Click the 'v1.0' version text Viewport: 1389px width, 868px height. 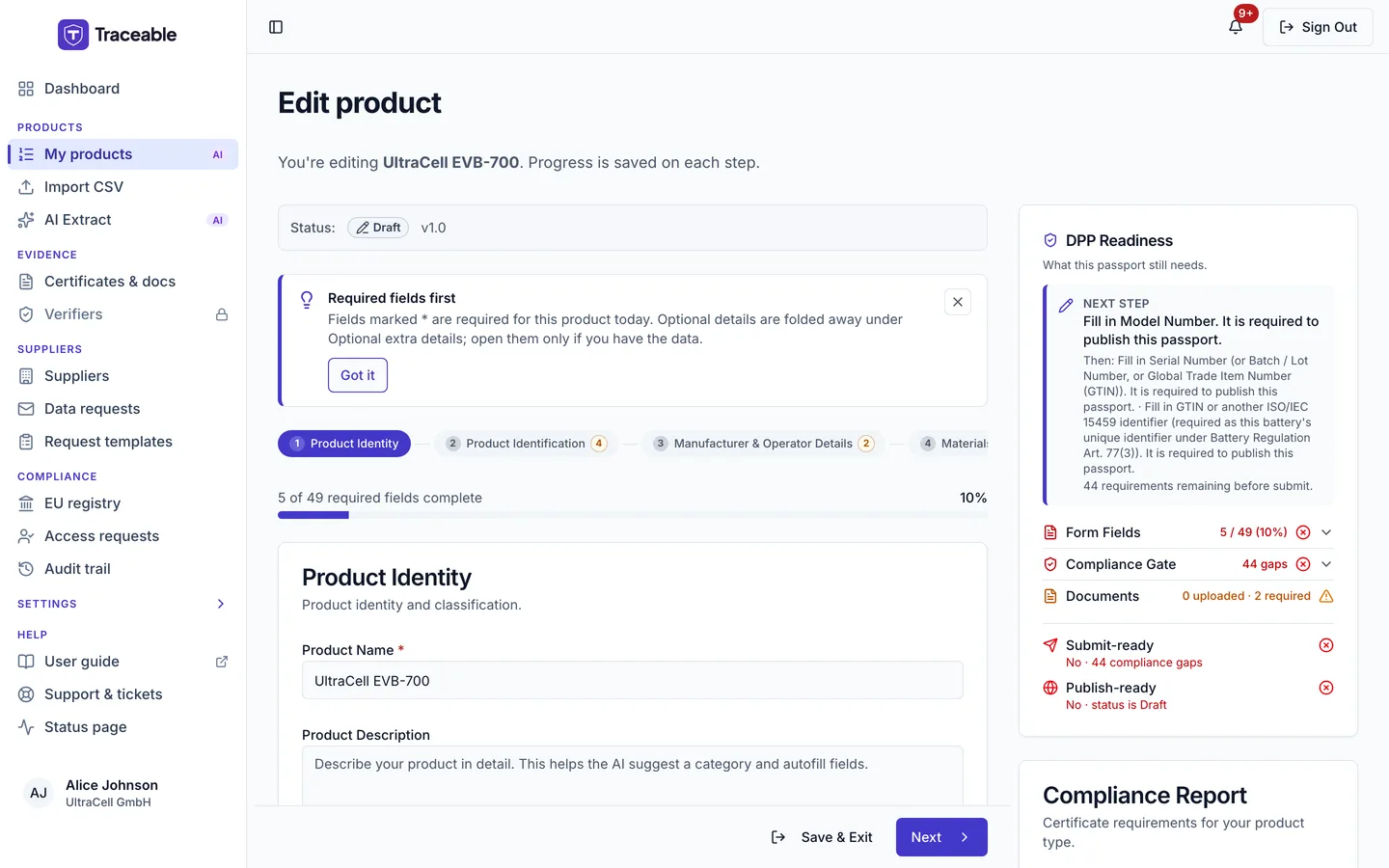[433, 228]
